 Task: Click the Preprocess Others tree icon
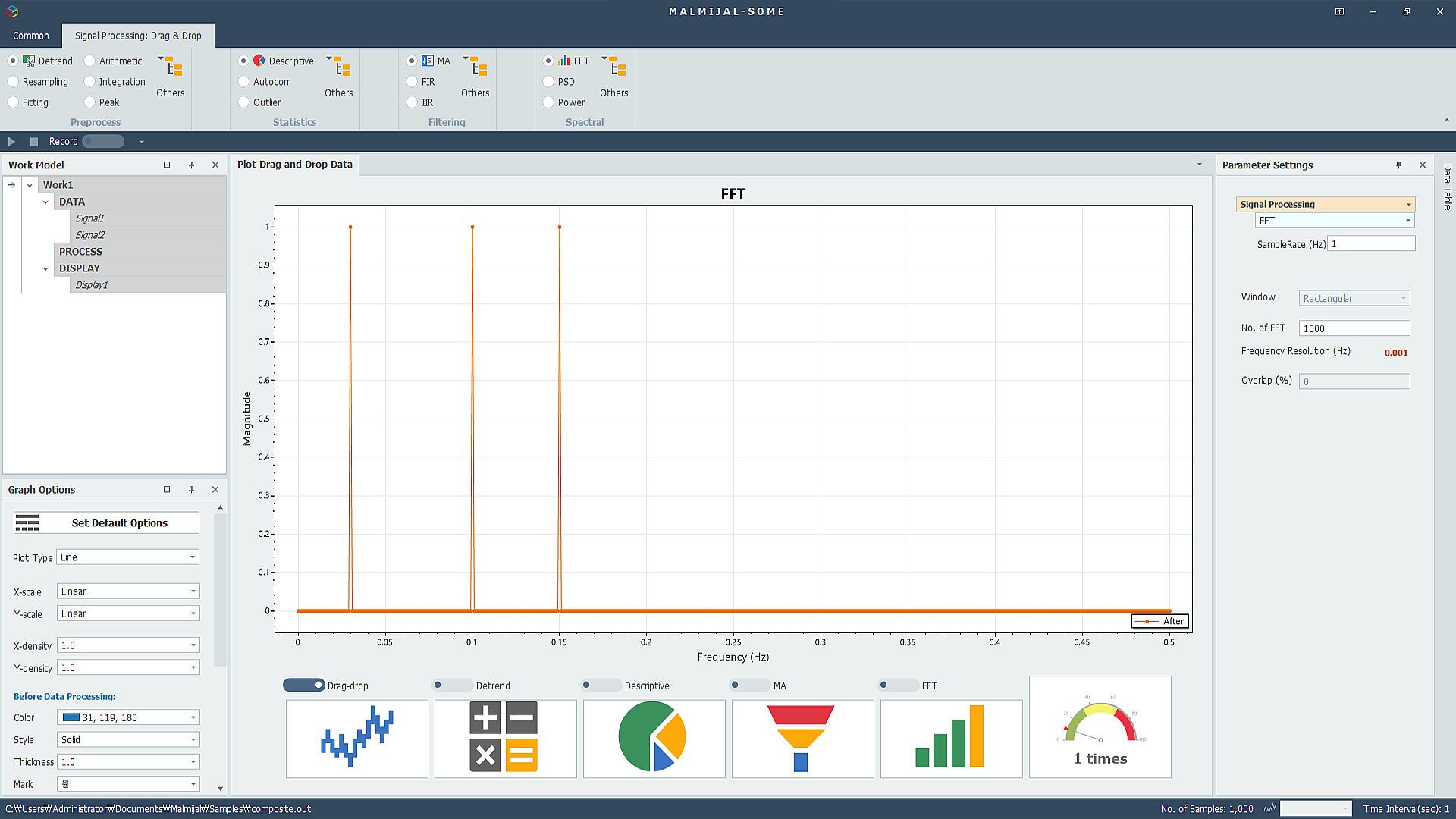(x=174, y=68)
